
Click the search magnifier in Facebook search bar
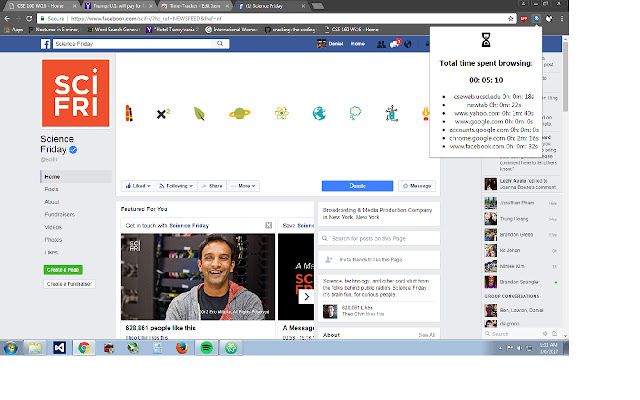(x=220, y=44)
